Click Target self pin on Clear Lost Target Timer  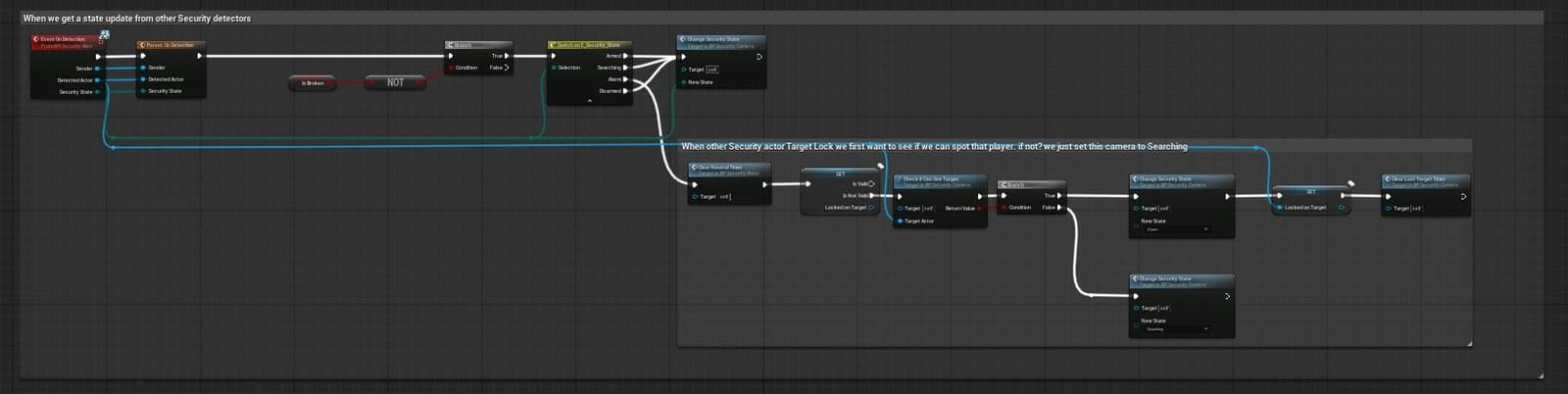click(1389, 209)
